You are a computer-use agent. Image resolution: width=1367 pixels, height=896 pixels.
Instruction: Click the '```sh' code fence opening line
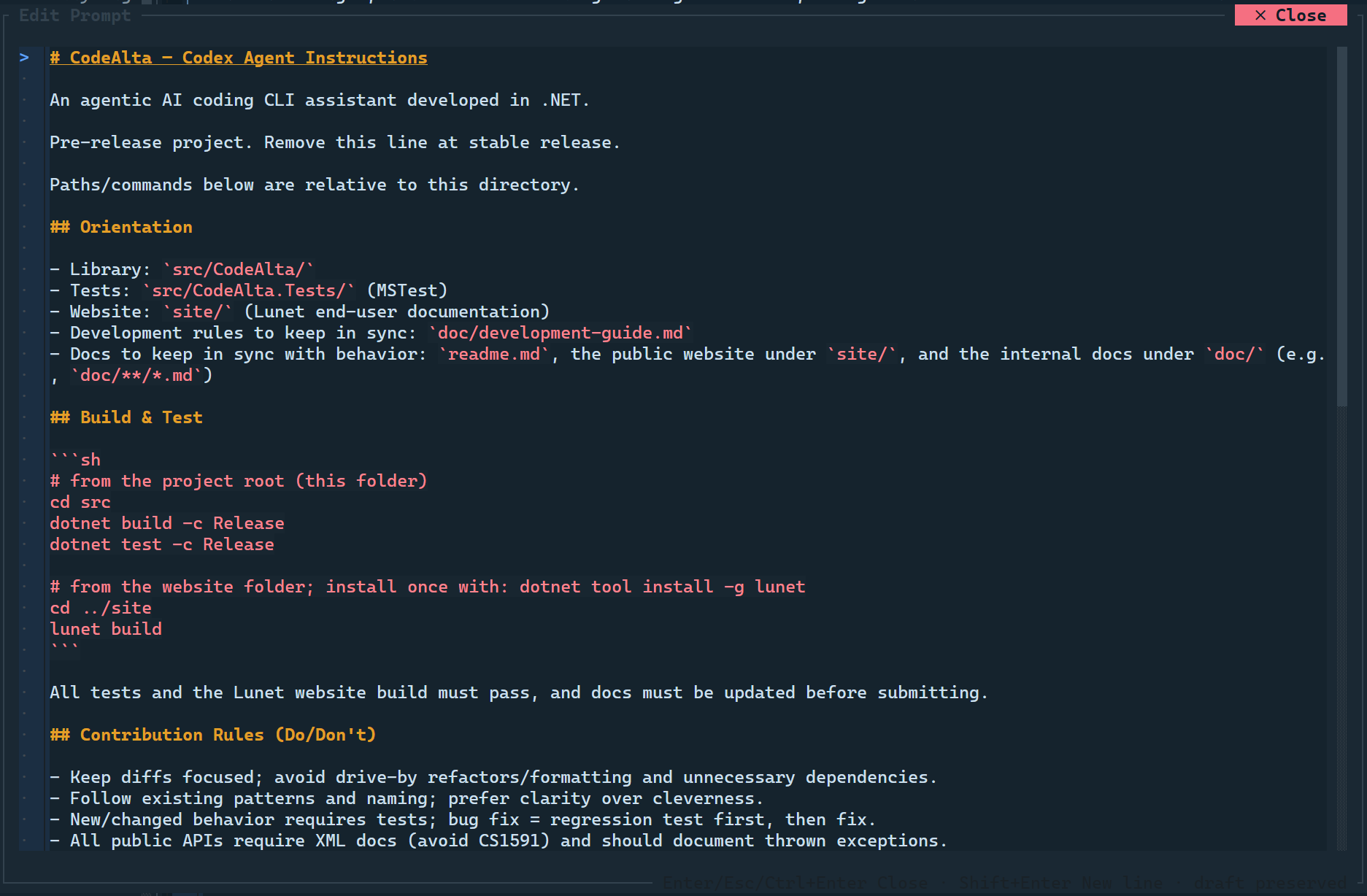click(x=75, y=460)
